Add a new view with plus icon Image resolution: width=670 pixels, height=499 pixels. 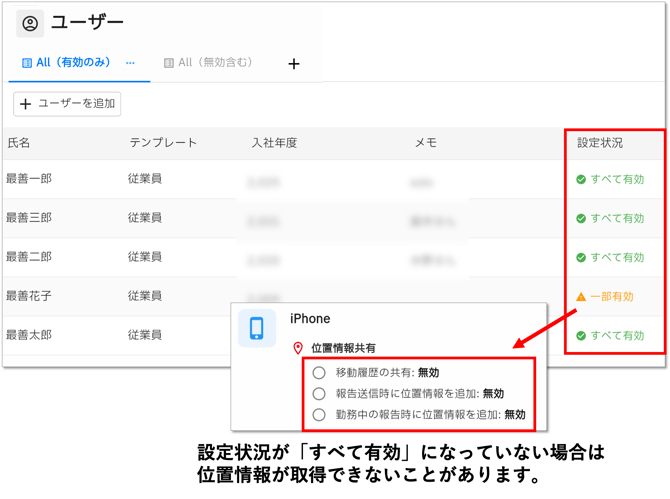tap(294, 64)
